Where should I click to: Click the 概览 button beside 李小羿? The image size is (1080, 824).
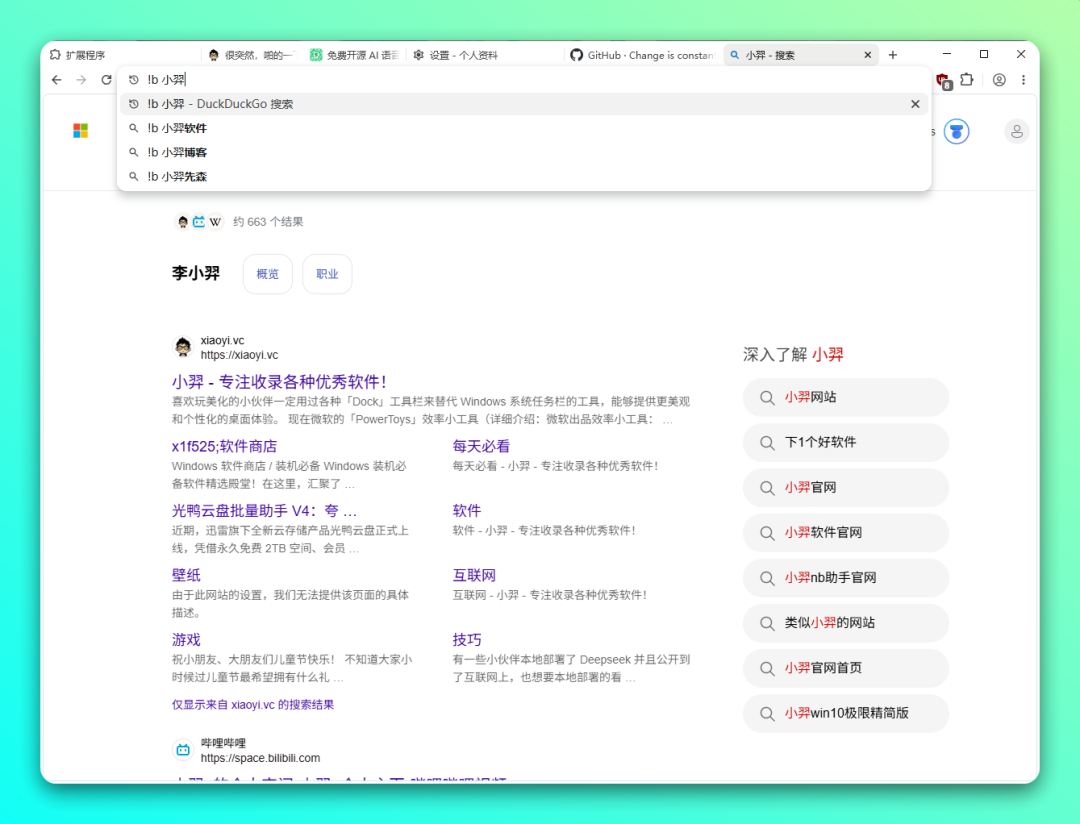(x=268, y=274)
